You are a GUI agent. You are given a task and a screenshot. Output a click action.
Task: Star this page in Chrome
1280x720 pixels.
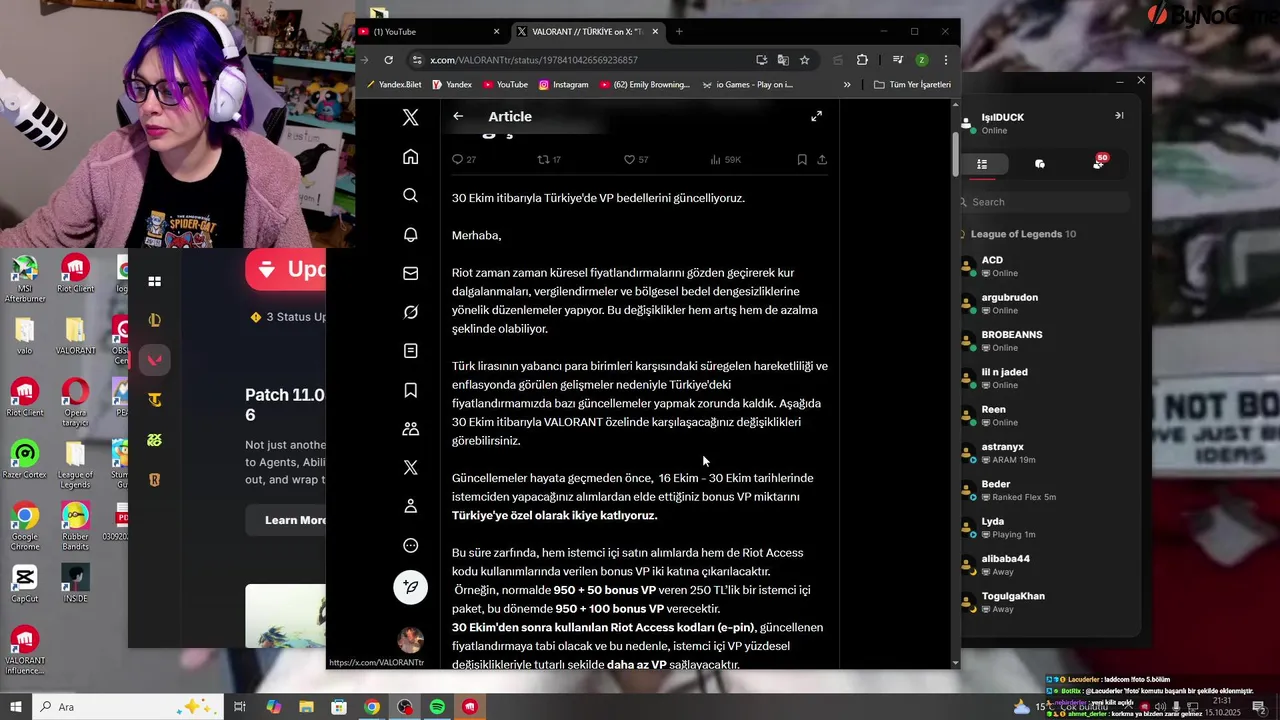pyautogui.click(x=805, y=60)
